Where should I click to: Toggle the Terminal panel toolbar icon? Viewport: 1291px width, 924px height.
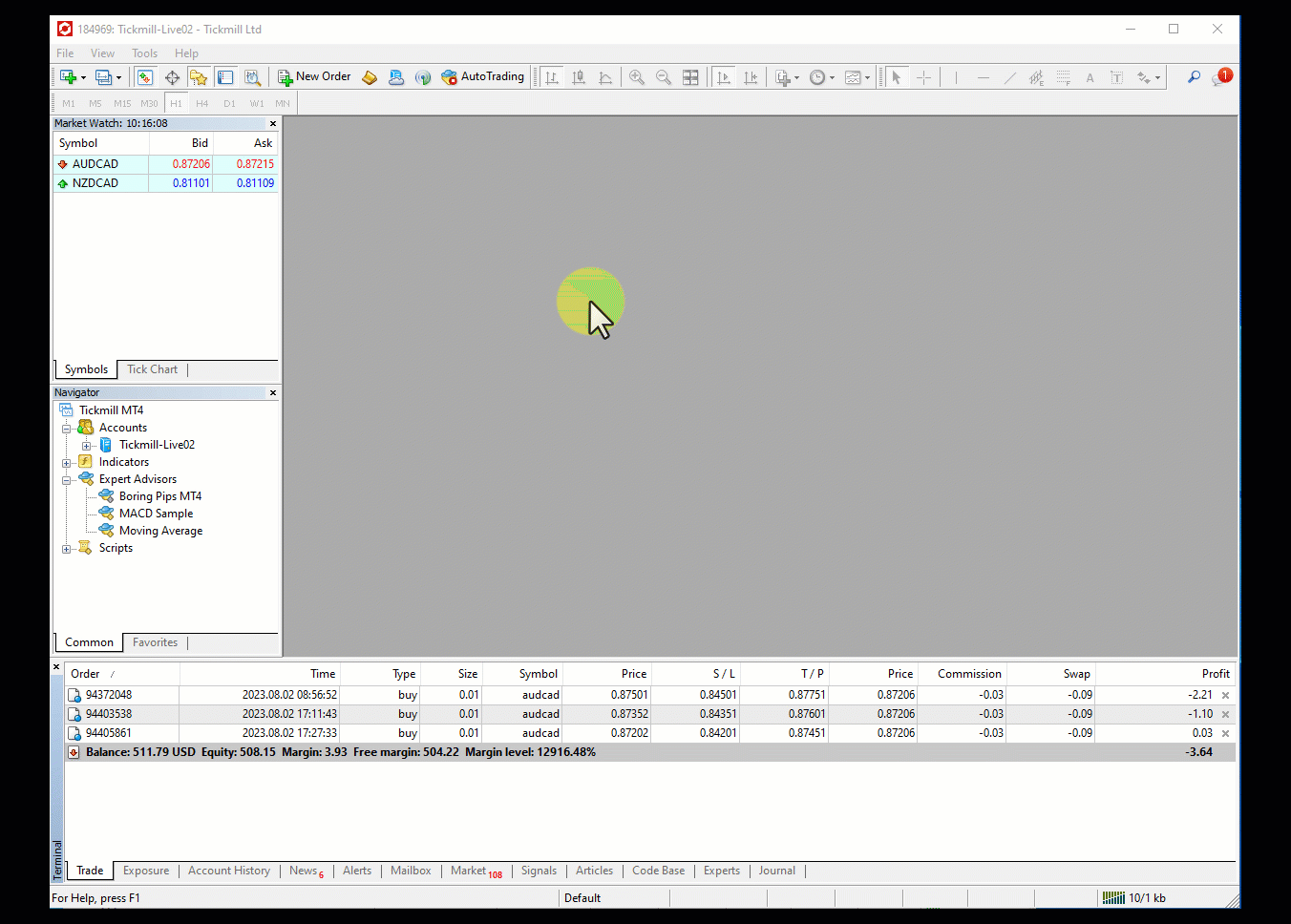[225, 77]
